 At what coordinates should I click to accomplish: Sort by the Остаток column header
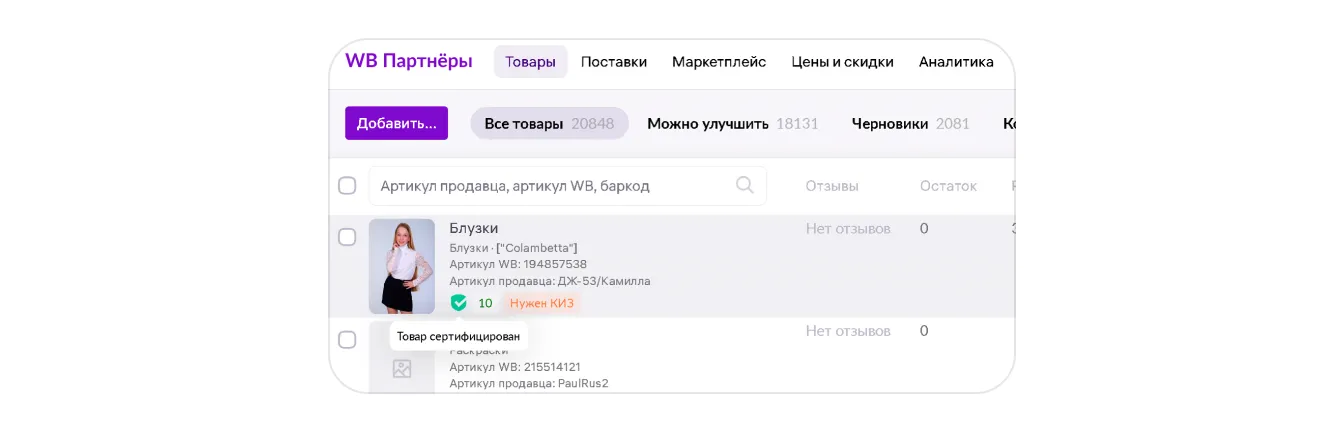click(x=948, y=186)
